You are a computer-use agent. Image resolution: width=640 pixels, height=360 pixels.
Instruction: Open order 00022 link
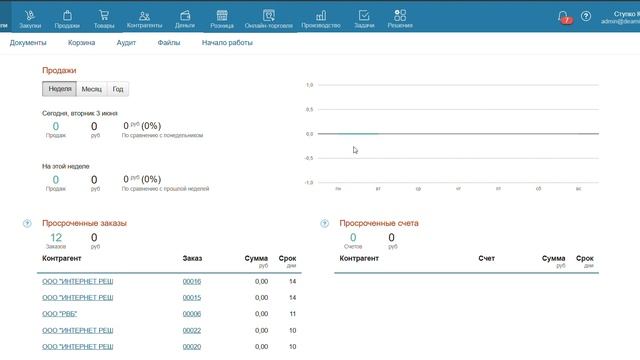pos(192,330)
